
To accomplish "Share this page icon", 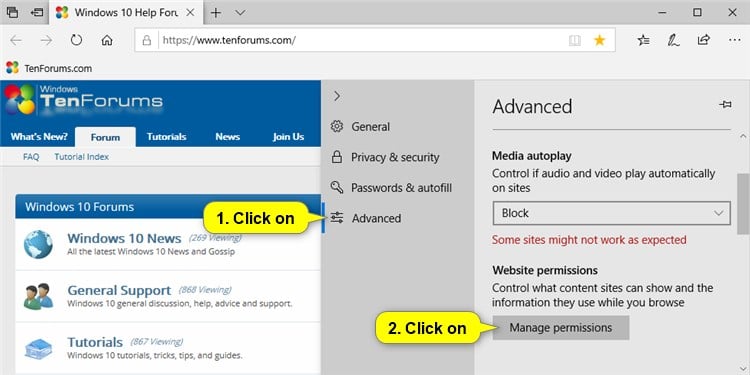I will [x=703, y=40].
